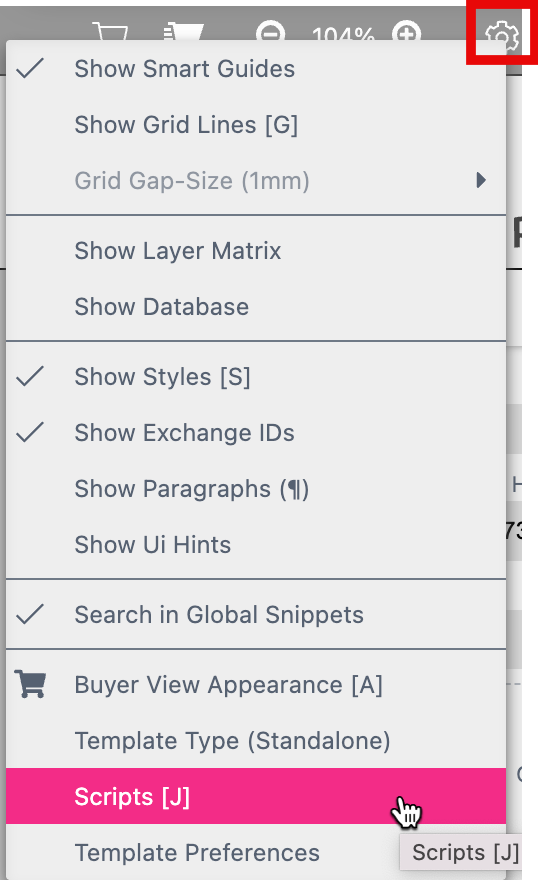
Task: Click the cart icon beside Buyer View Appearance
Action: tap(30, 684)
